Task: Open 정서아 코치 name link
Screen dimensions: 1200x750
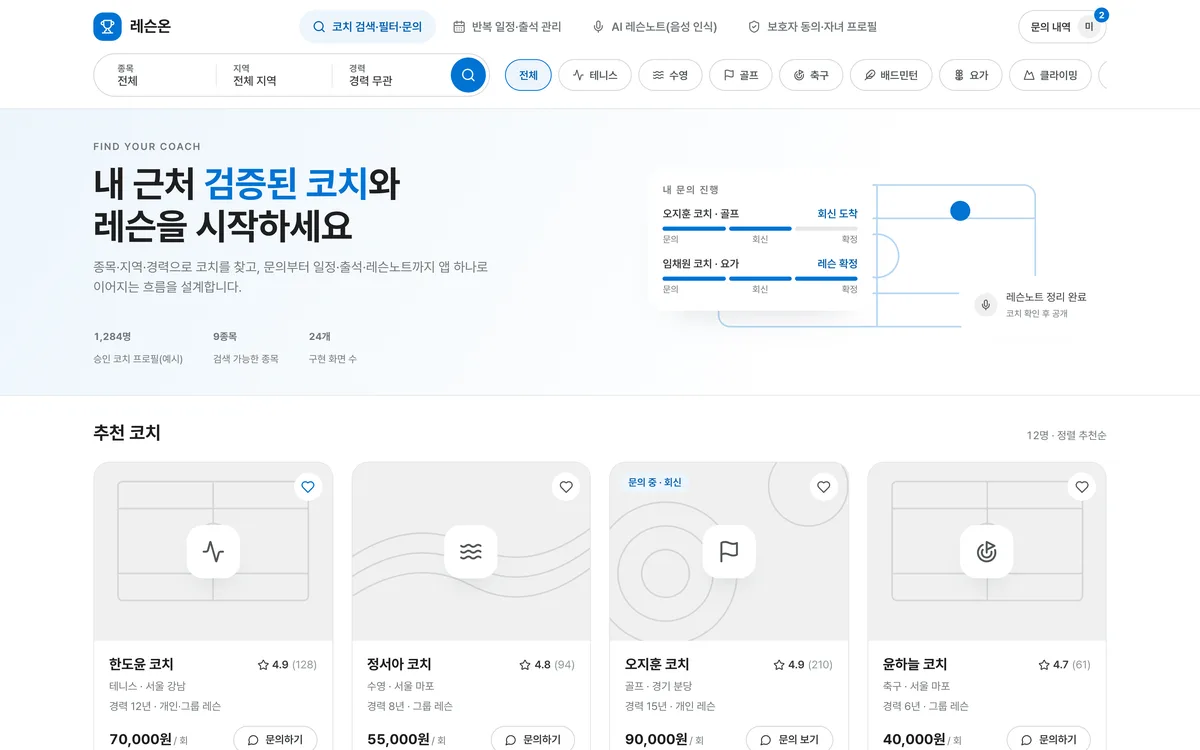Action: 399,665
